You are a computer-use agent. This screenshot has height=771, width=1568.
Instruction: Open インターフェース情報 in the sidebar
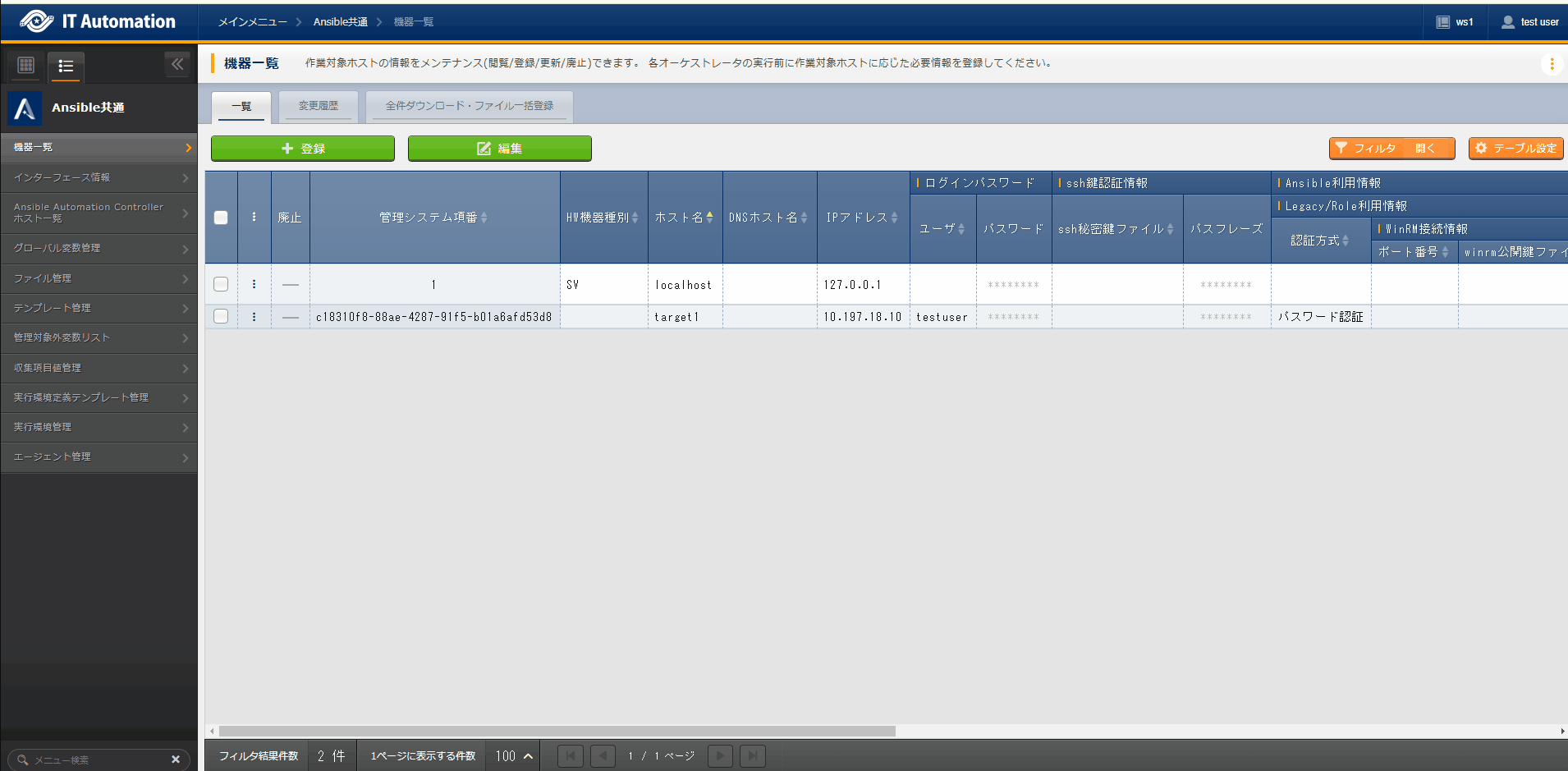tap(99, 177)
